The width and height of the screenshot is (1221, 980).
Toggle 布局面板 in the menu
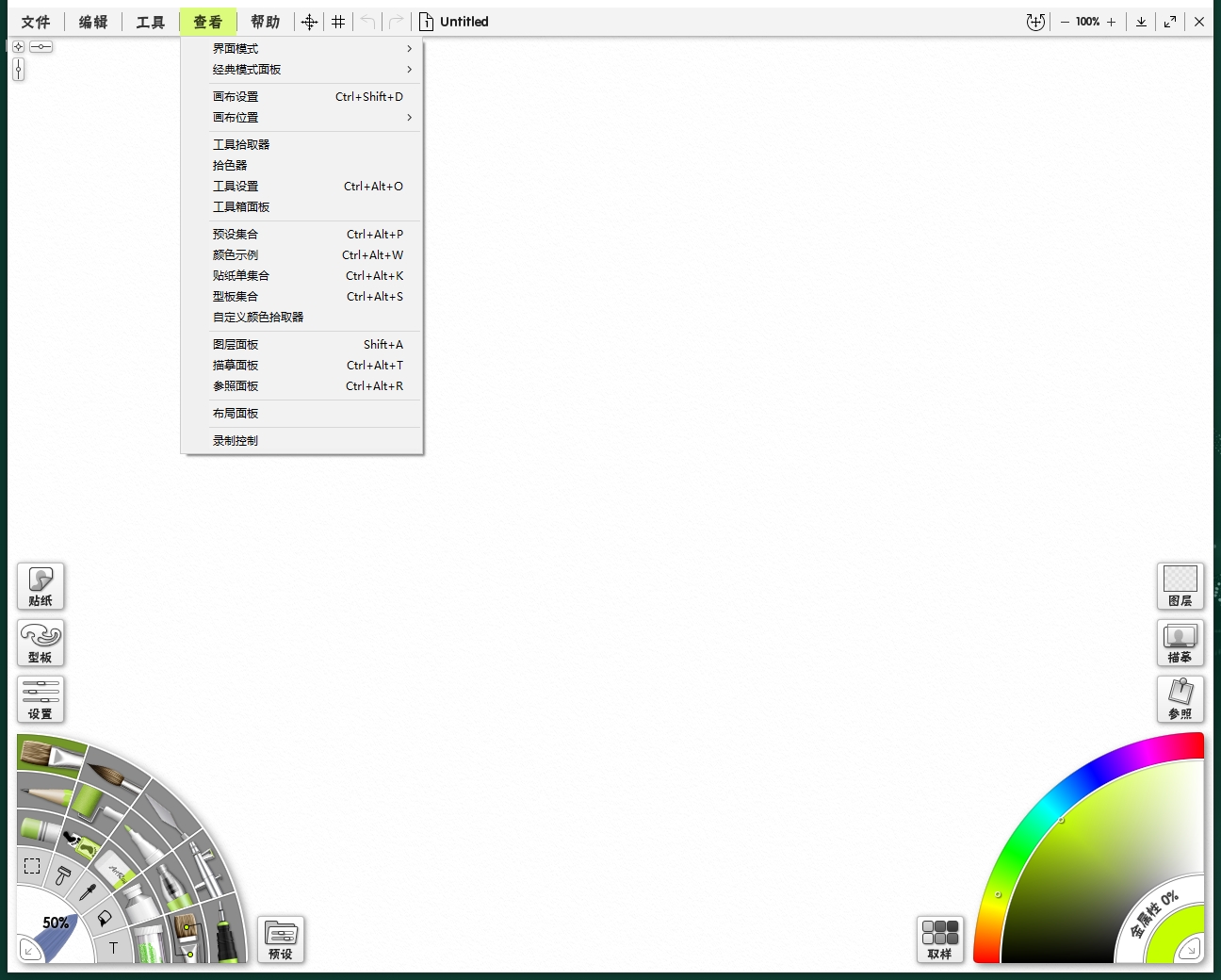click(302, 414)
